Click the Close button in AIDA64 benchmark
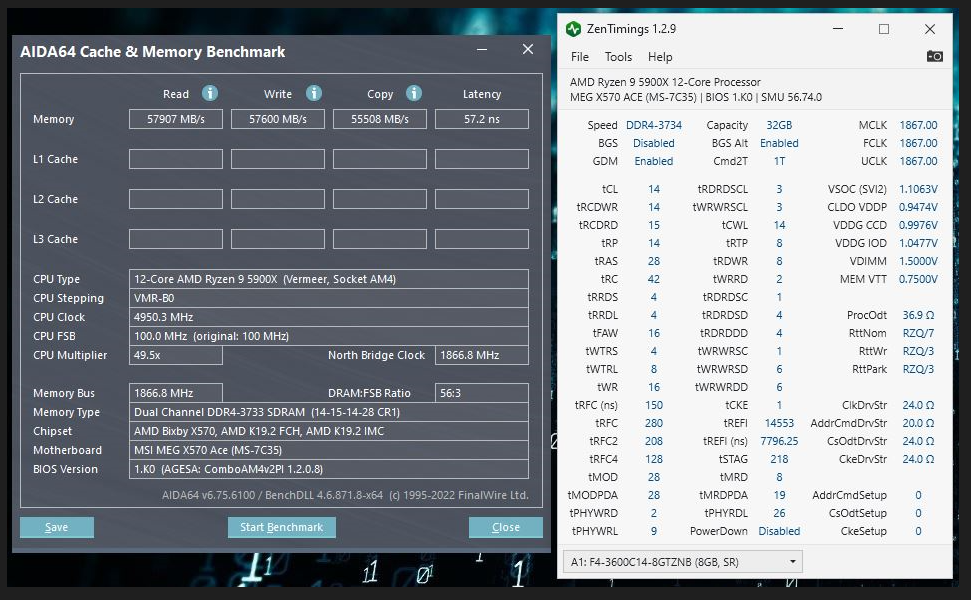This screenshot has height=600, width=971. tap(506, 527)
